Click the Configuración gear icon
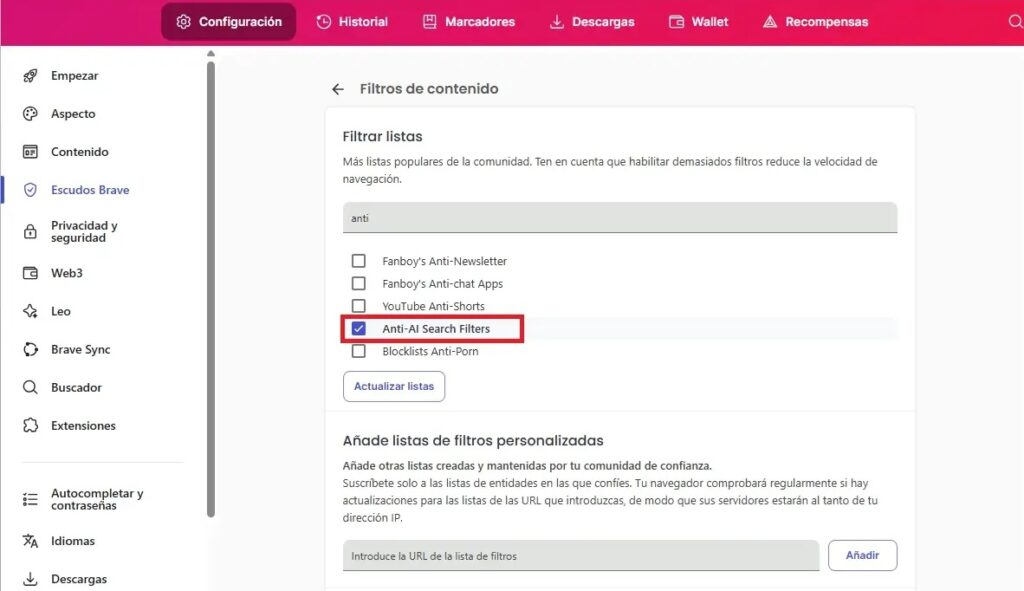This screenshot has height=591, width=1024. (x=184, y=22)
